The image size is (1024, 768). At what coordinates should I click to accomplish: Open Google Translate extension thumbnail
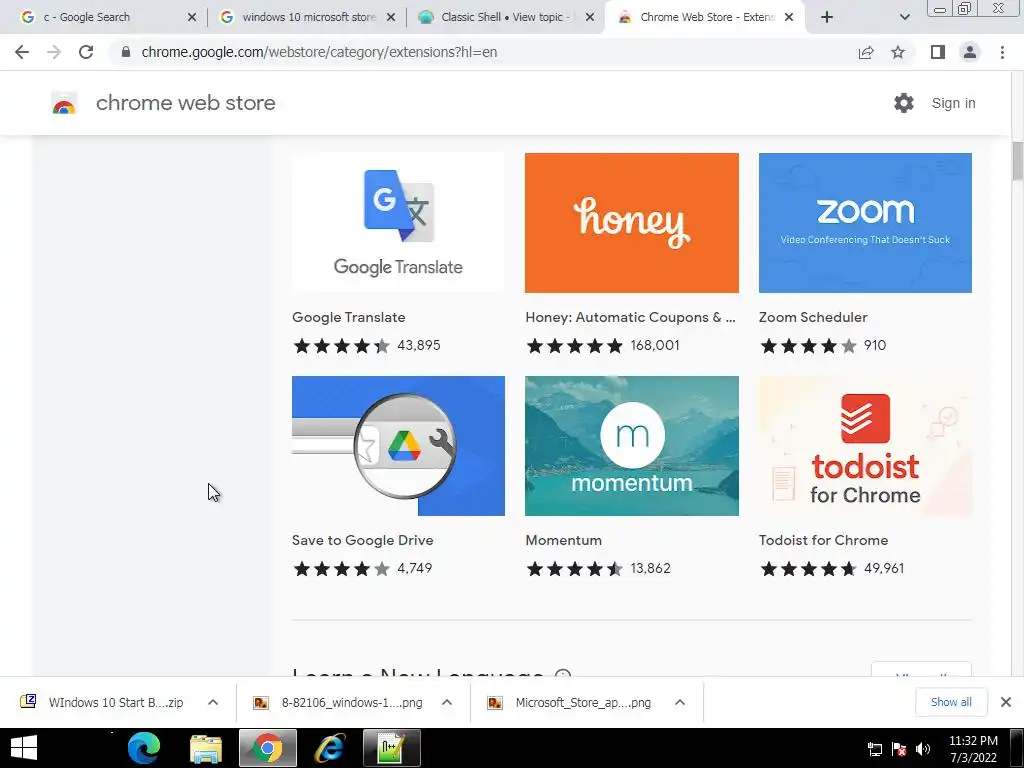pos(398,223)
